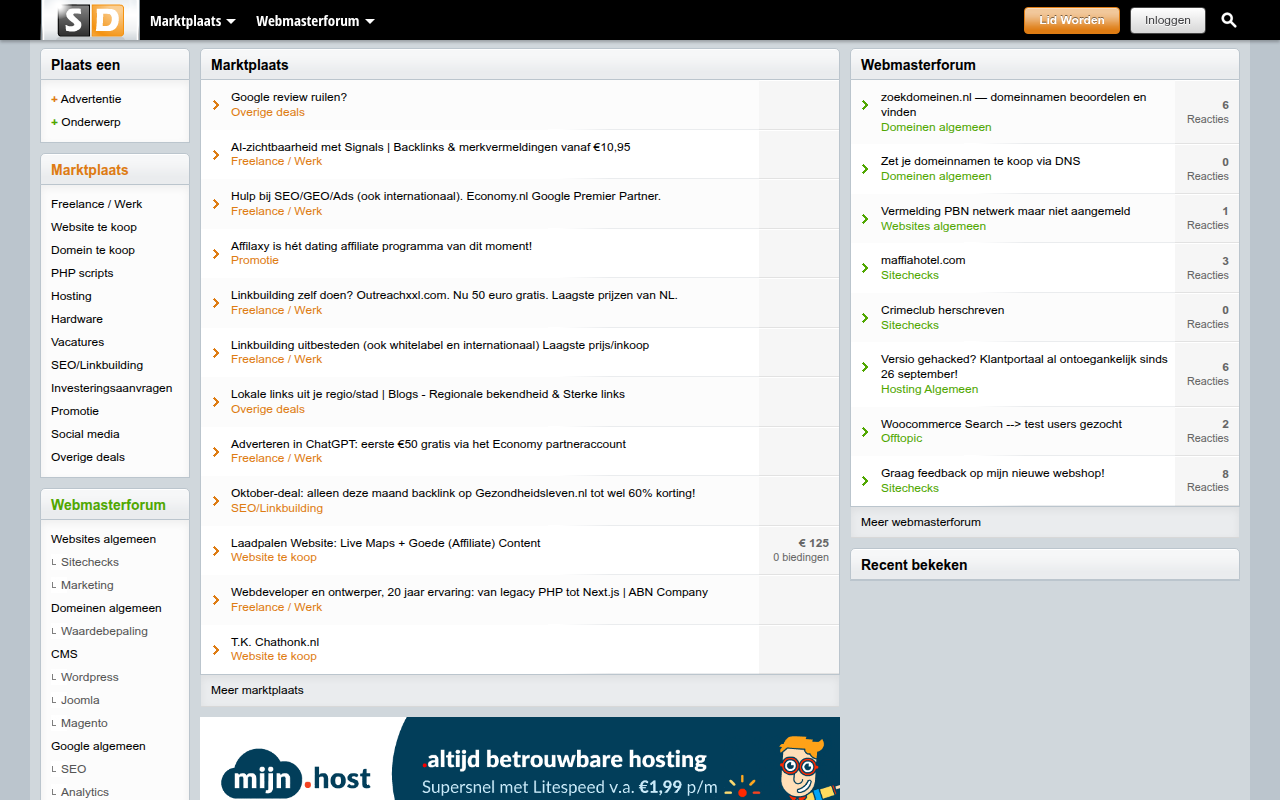Click the orange arrow beside T.K. Chathonk.nl
Image resolution: width=1280 pixels, height=800 pixels.
click(x=216, y=649)
